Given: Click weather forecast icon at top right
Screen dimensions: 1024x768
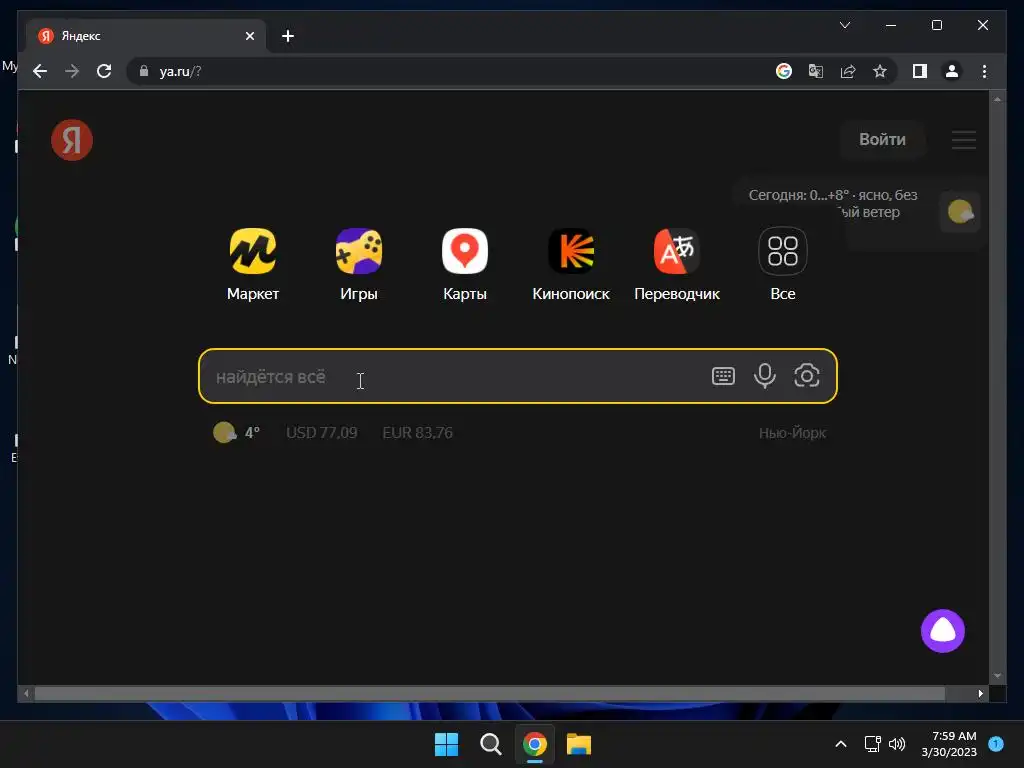Looking at the screenshot, I should [960, 212].
